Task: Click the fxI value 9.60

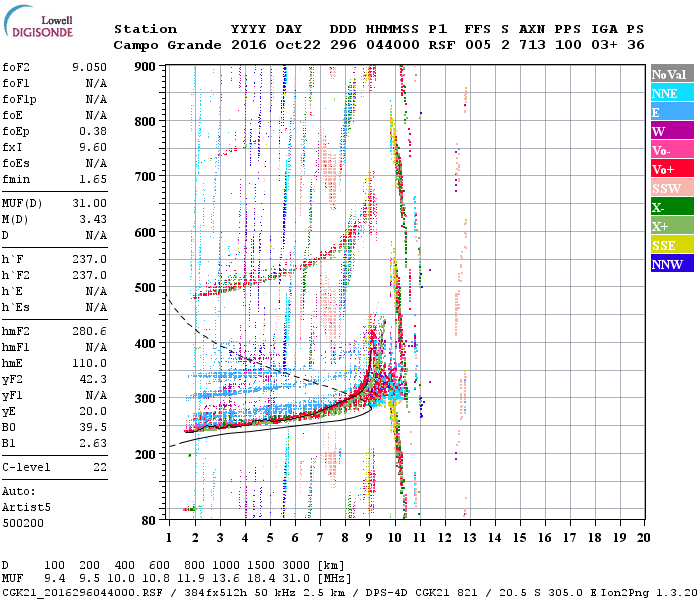Action: 93,147
